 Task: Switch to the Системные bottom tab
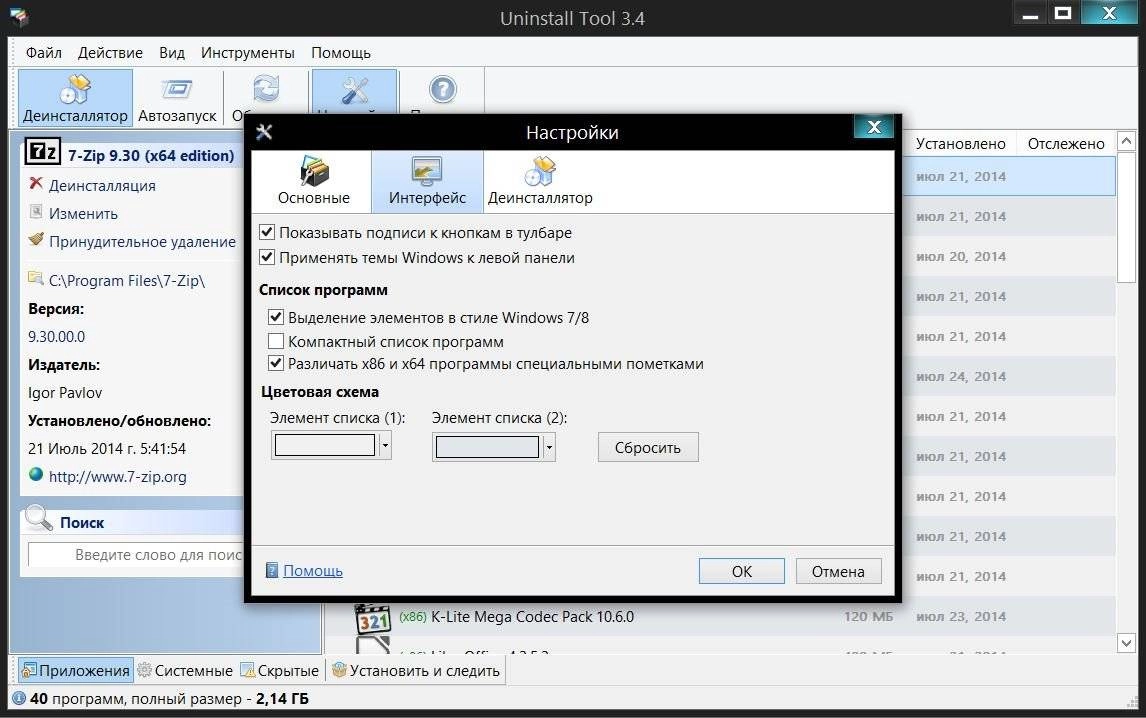(186, 670)
